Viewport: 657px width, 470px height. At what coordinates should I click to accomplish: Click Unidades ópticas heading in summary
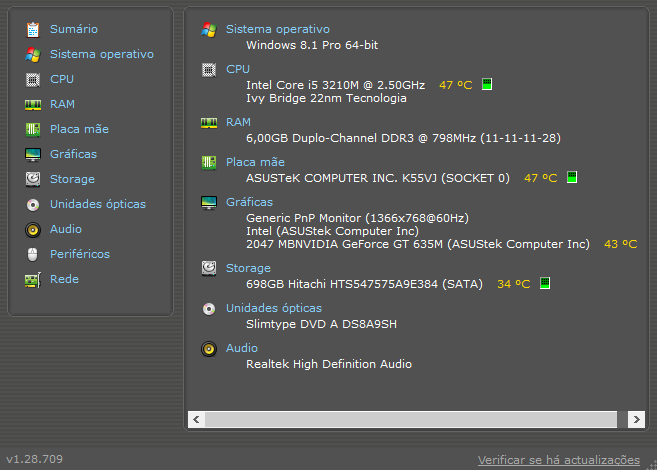[x=274, y=308]
